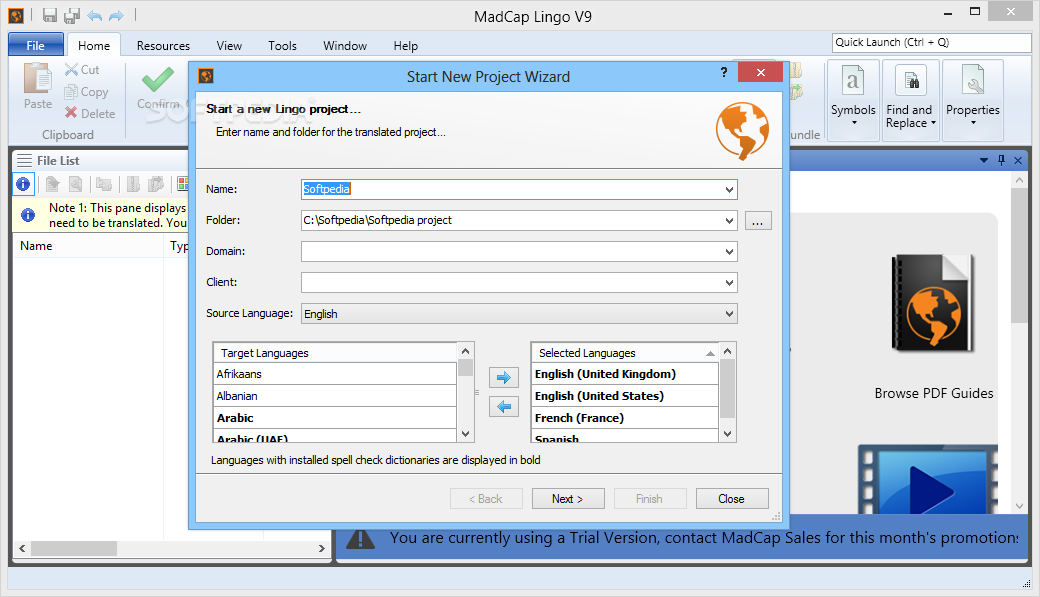The width and height of the screenshot is (1040, 597).
Task: Click the Name column header in File List
Action: tap(88, 246)
